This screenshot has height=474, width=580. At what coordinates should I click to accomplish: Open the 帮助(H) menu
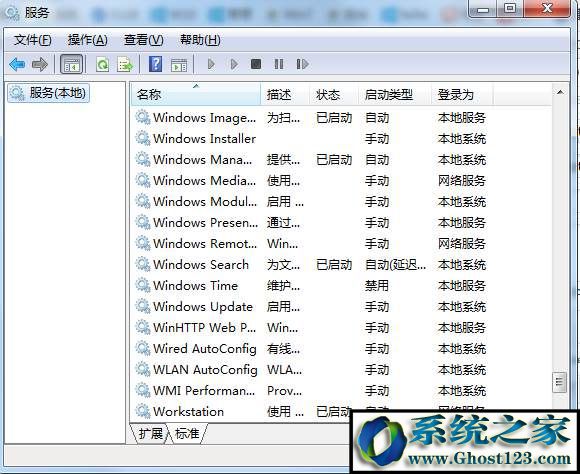tap(200, 40)
